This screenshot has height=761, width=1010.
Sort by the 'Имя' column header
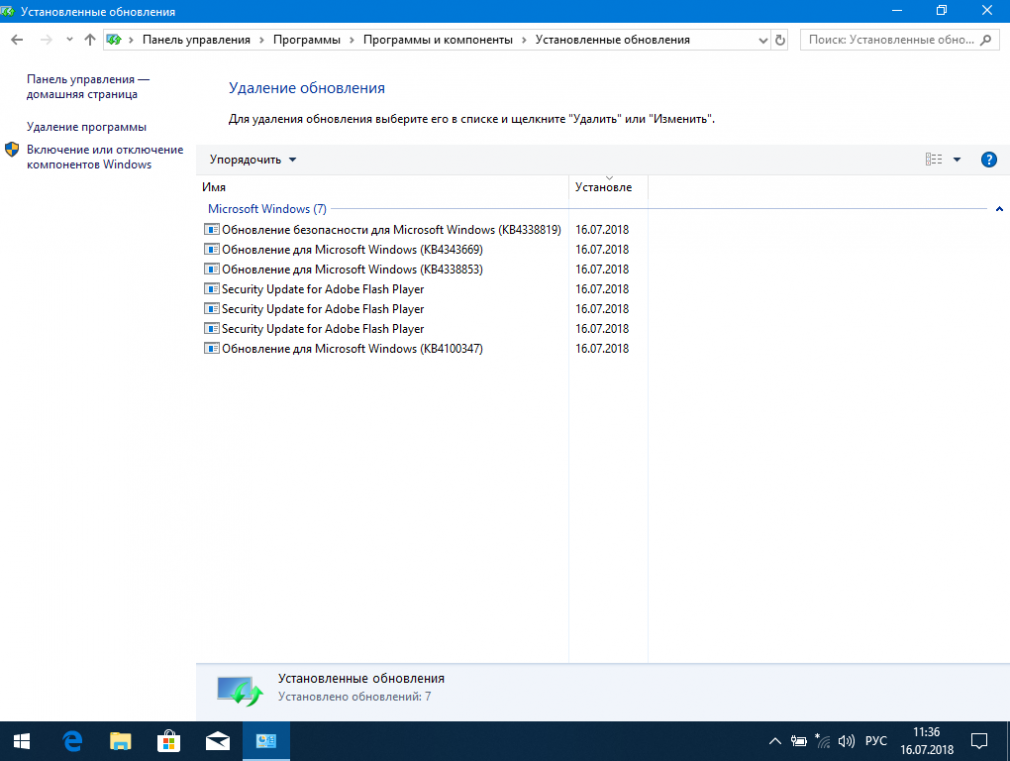(383, 187)
